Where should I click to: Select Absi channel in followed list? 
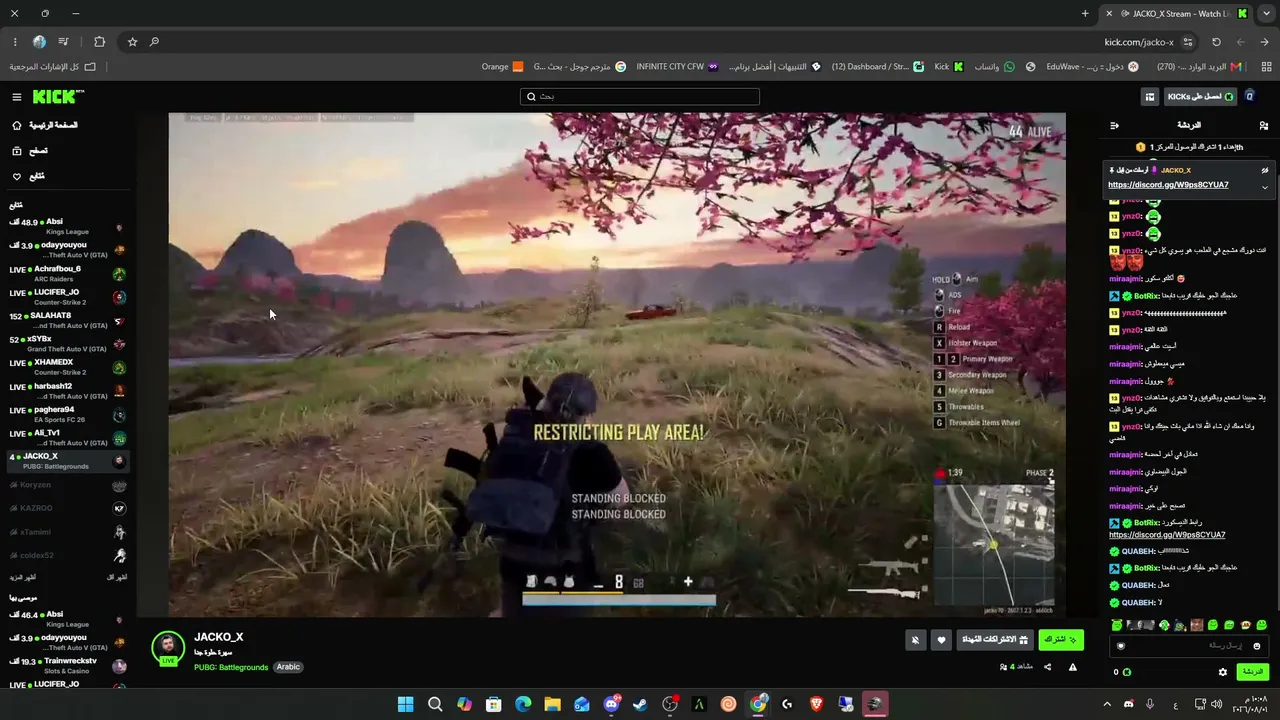click(67, 227)
